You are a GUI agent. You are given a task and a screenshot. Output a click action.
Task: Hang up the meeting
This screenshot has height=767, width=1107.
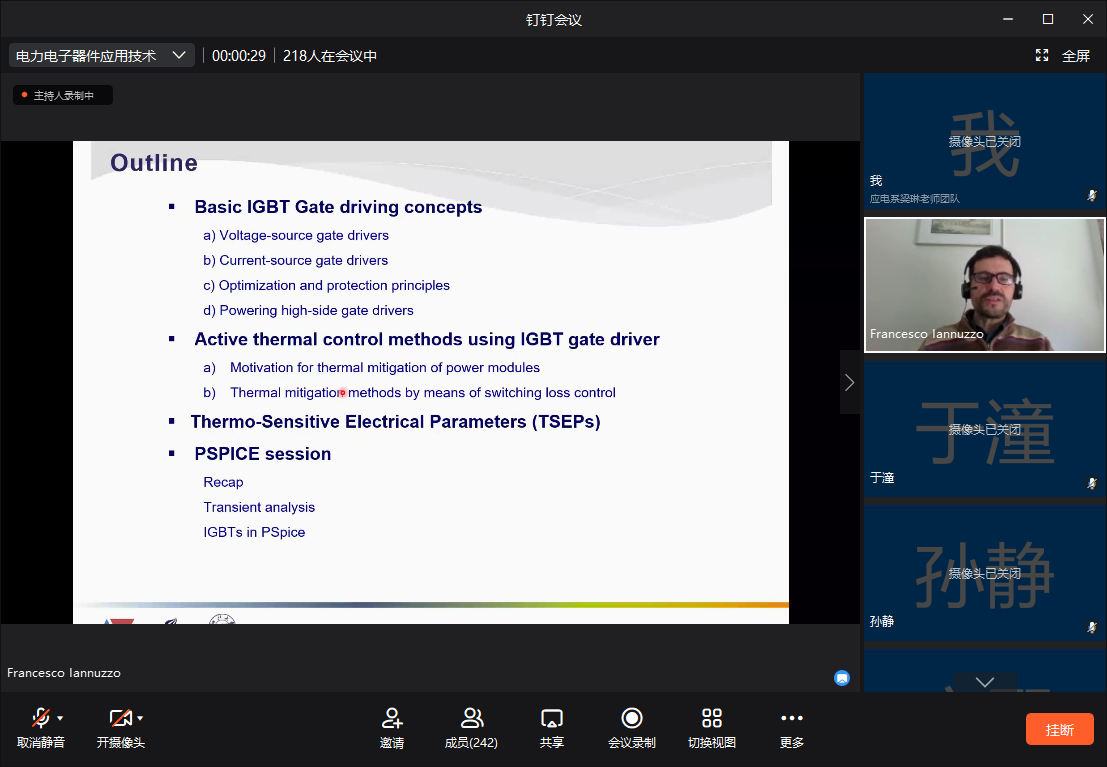pos(1059,729)
